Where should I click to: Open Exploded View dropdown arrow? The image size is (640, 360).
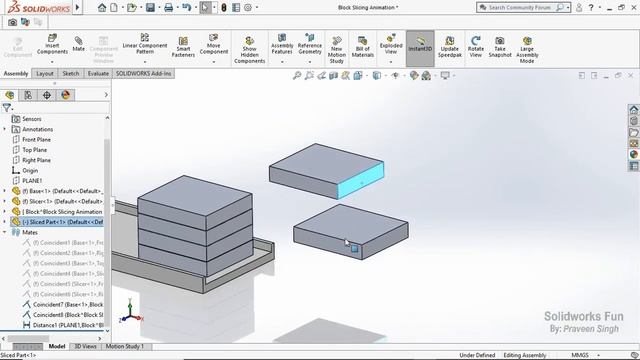pos(391,62)
